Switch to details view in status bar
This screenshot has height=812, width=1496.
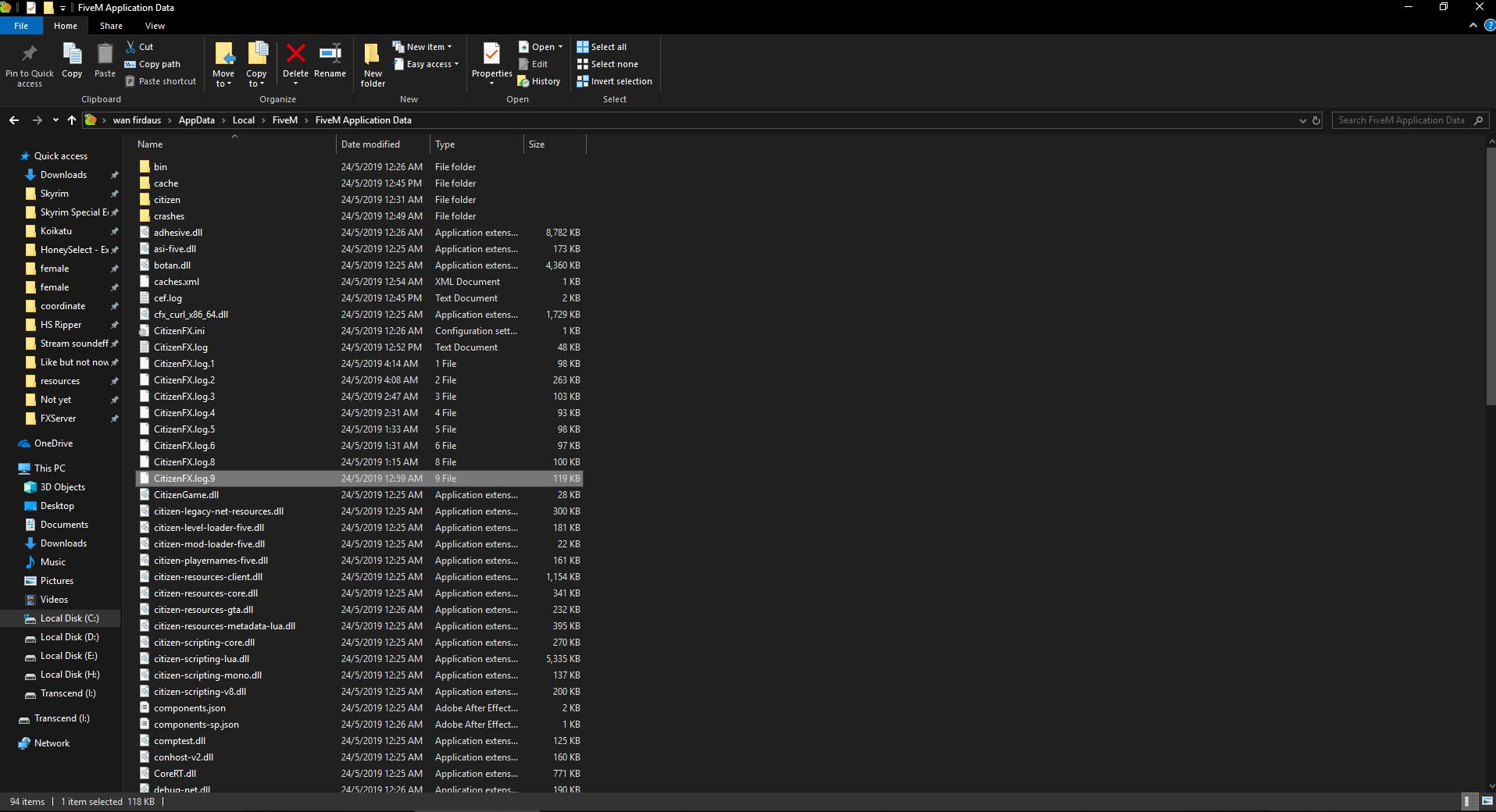click(x=1468, y=801)
